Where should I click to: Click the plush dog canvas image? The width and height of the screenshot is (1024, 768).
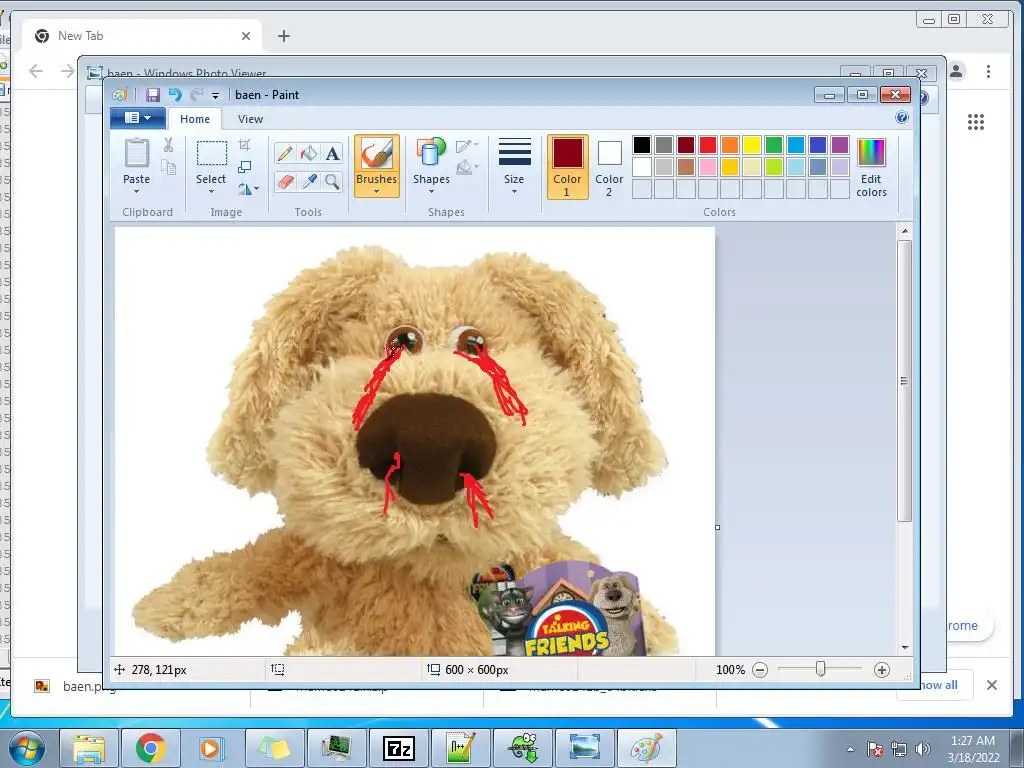click(415, 441)
